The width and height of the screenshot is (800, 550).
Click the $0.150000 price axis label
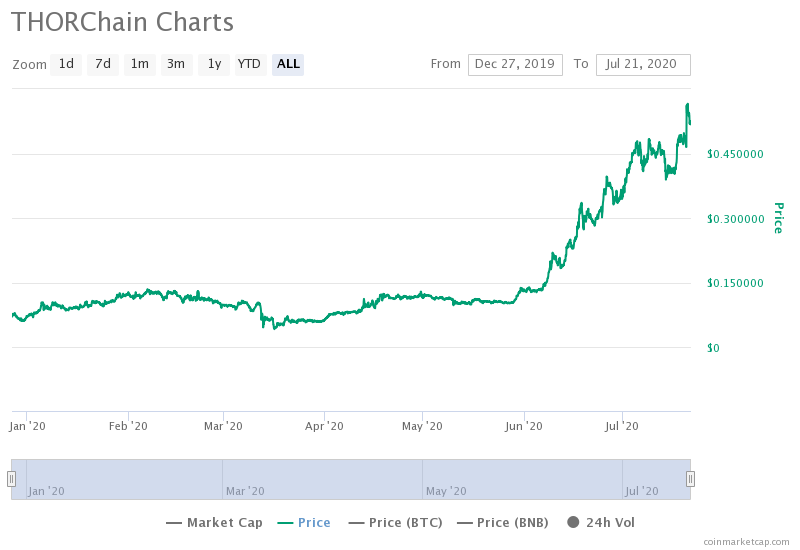735,283
